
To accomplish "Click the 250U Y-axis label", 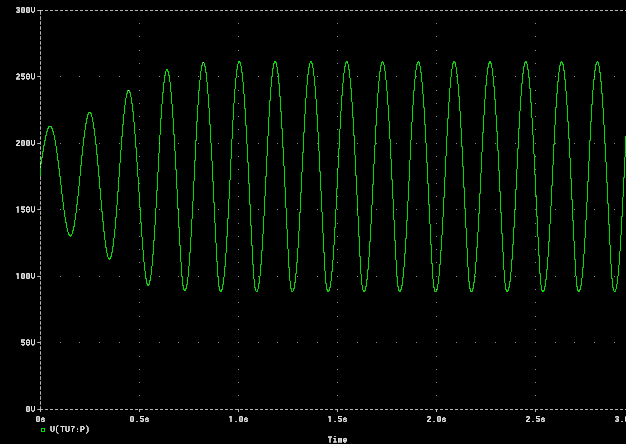I will click(26, 76).
